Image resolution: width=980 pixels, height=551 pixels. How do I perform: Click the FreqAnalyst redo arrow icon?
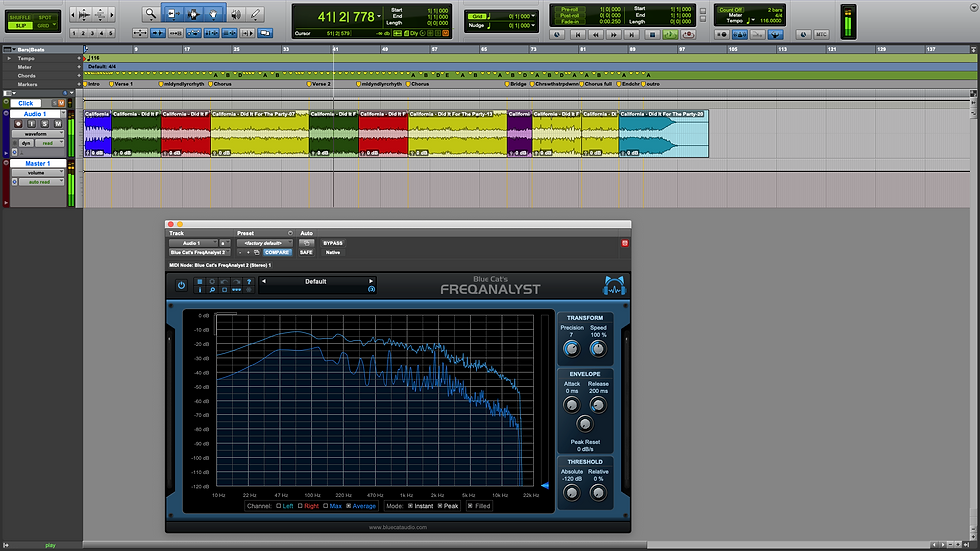click(237, 282)
